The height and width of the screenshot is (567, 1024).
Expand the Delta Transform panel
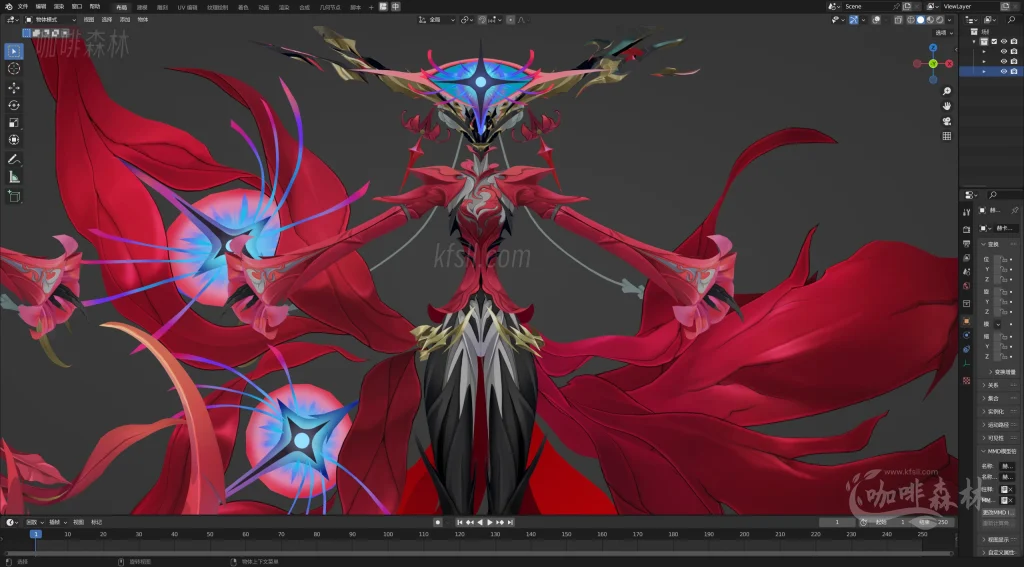(1002, 372)
